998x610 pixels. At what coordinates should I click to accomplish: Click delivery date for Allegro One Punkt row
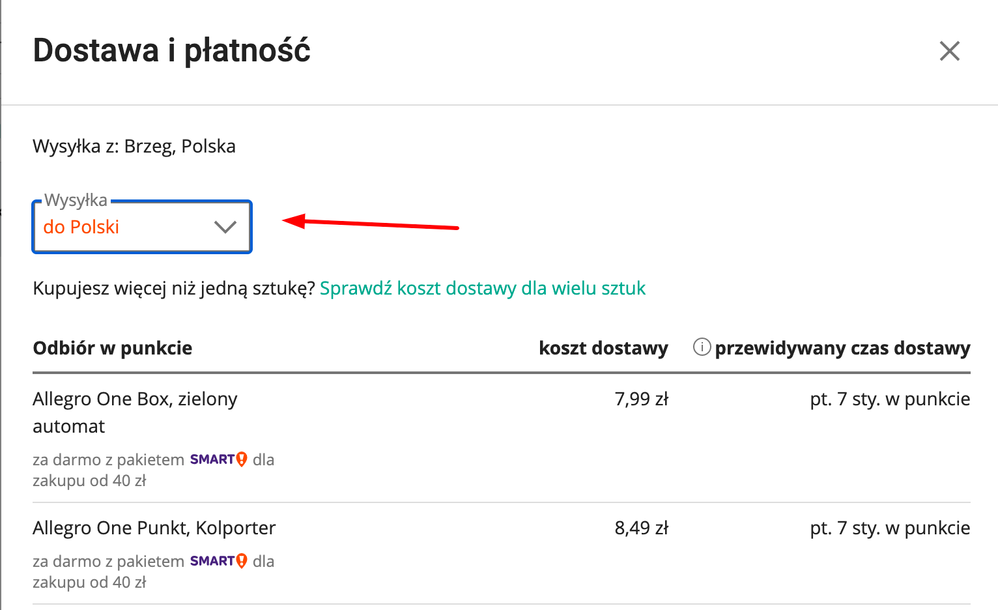tap(890, 528)
